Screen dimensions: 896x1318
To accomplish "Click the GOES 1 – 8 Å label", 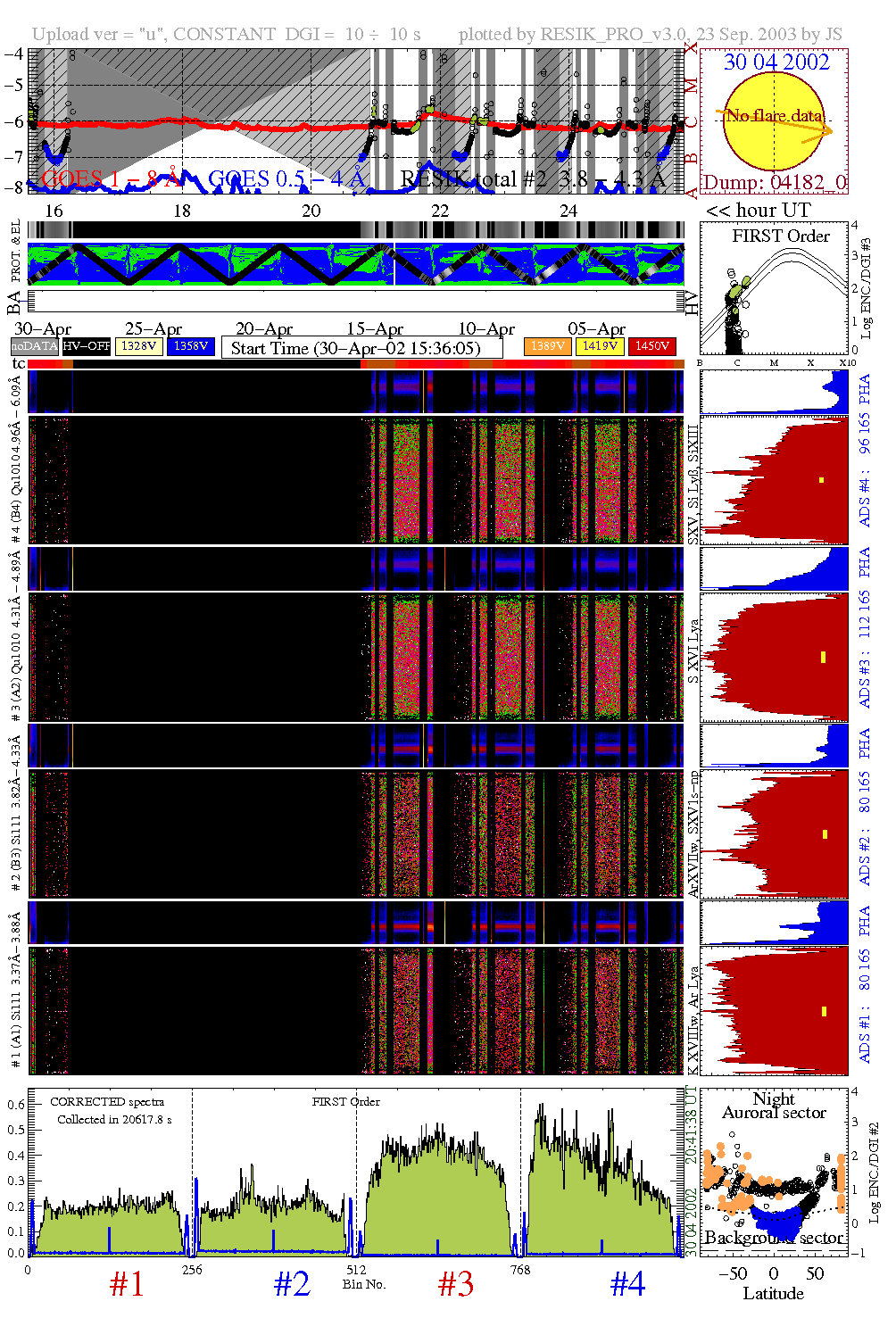I will point(113,179).
